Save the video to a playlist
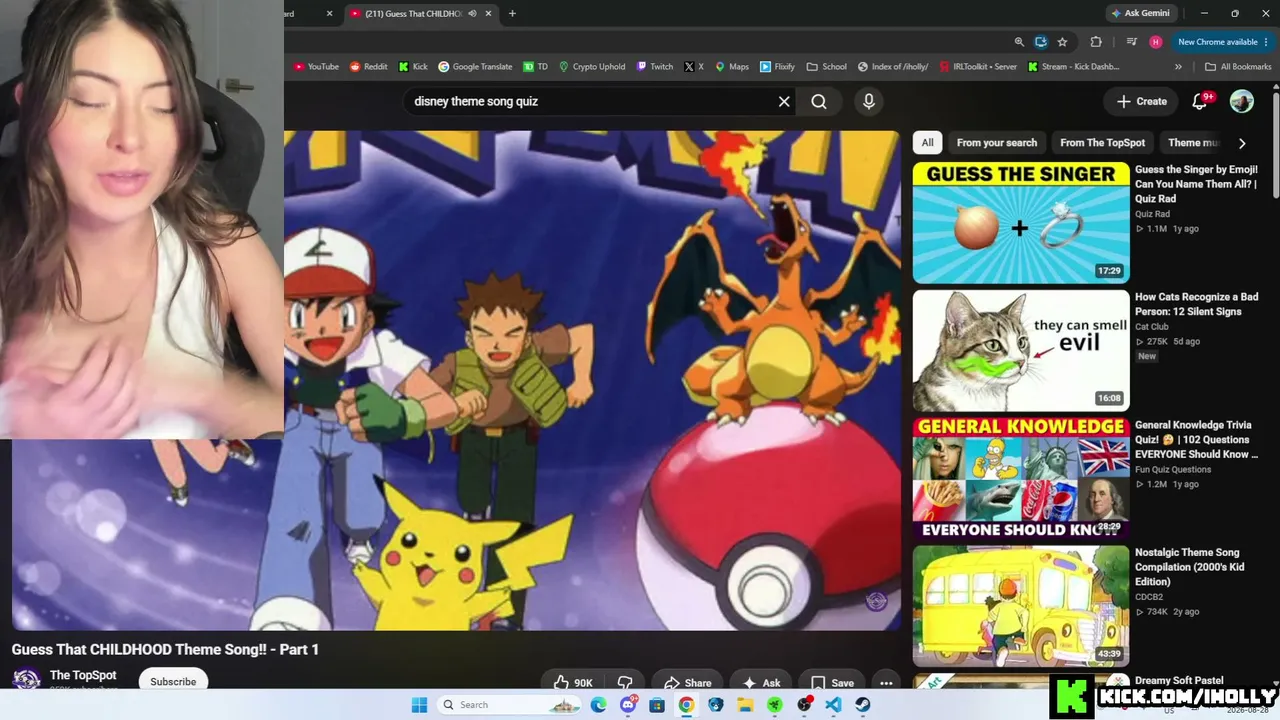 (831, 683)
